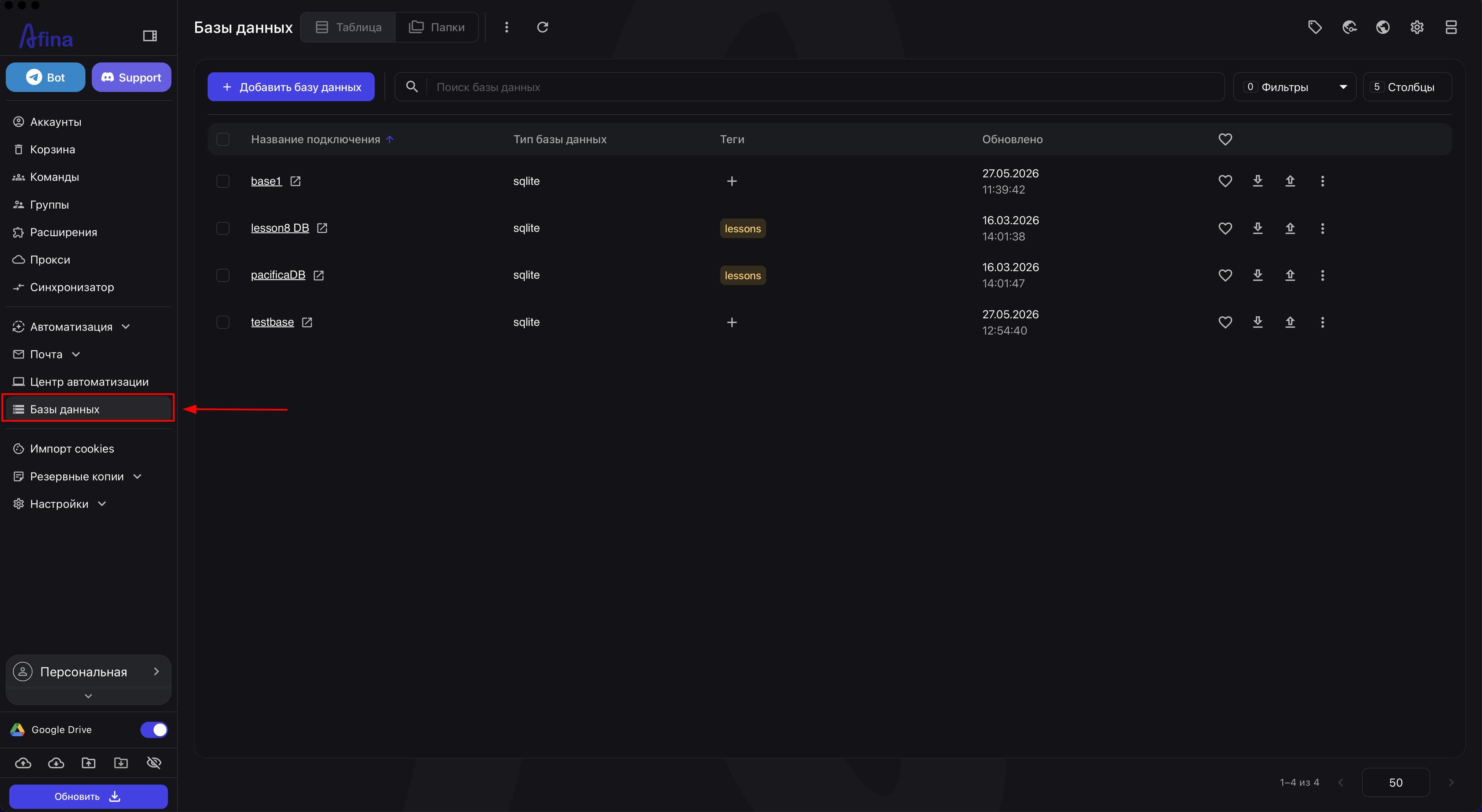This screenshot has width=1482, height=812.
Task: Tick the select-all checkbox in the table header
Action: click(223, 139)
